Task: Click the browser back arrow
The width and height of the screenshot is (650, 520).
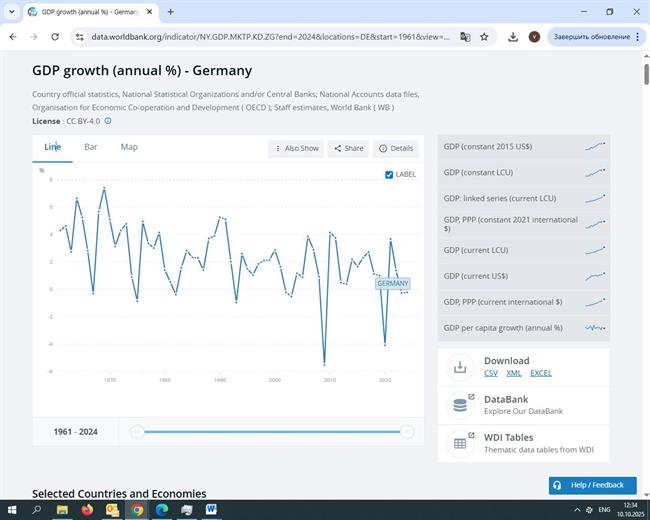Action: point(13,37)
